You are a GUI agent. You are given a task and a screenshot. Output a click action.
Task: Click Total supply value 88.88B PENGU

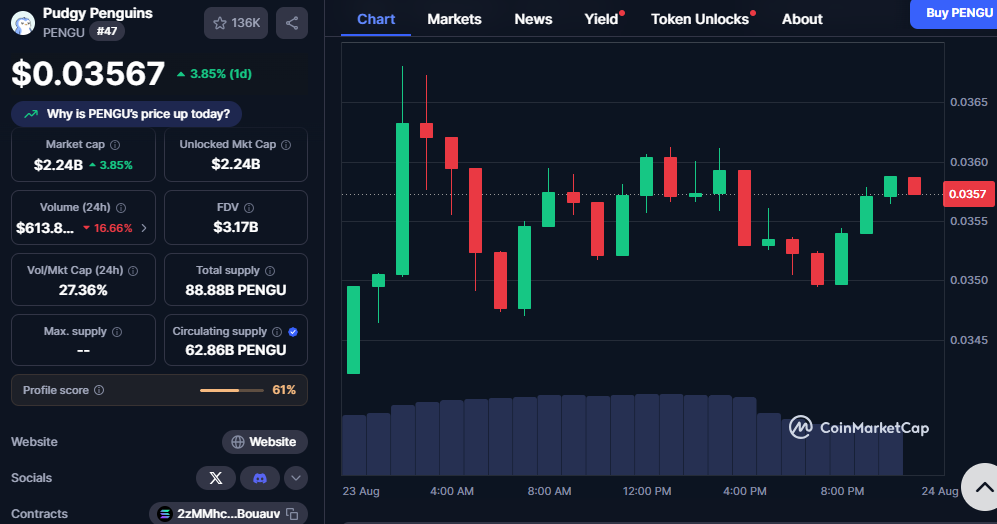[236, 290]
